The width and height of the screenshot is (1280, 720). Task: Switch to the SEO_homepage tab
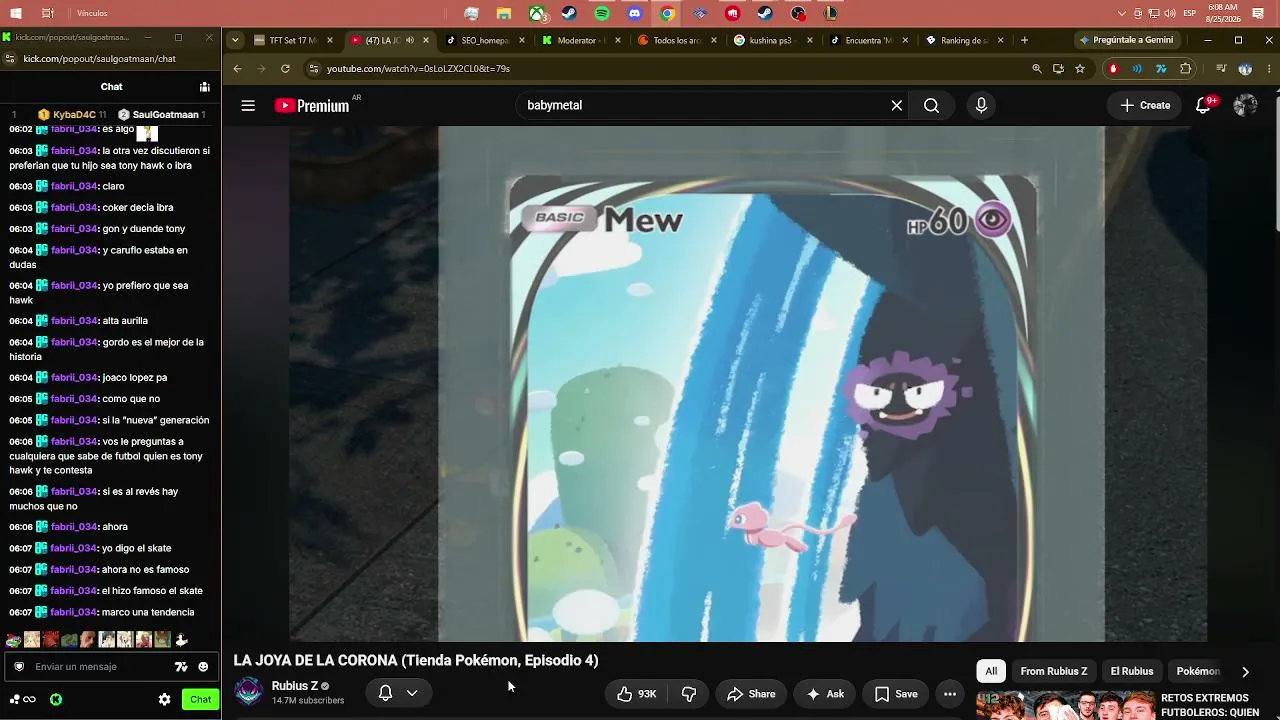(x=486, y=41)
